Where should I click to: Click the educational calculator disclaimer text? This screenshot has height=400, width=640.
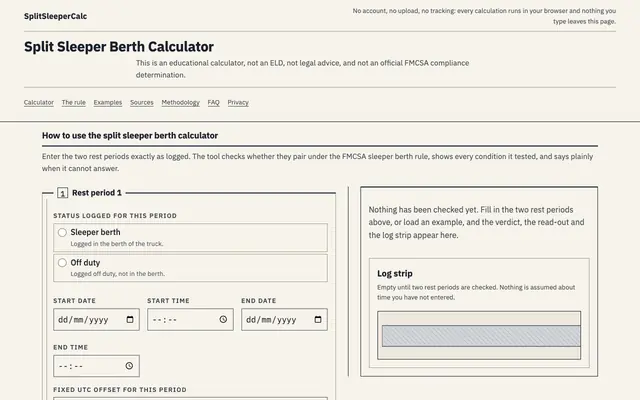(x=302, y=69)
